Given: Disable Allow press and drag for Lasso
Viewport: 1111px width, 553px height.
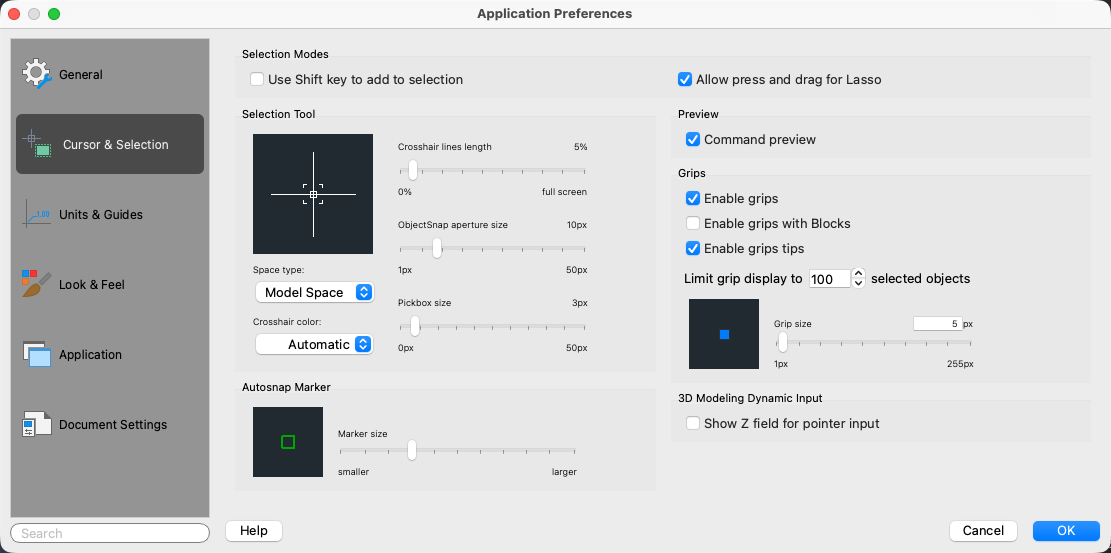Looking at the screenshot, I should 685,80.
